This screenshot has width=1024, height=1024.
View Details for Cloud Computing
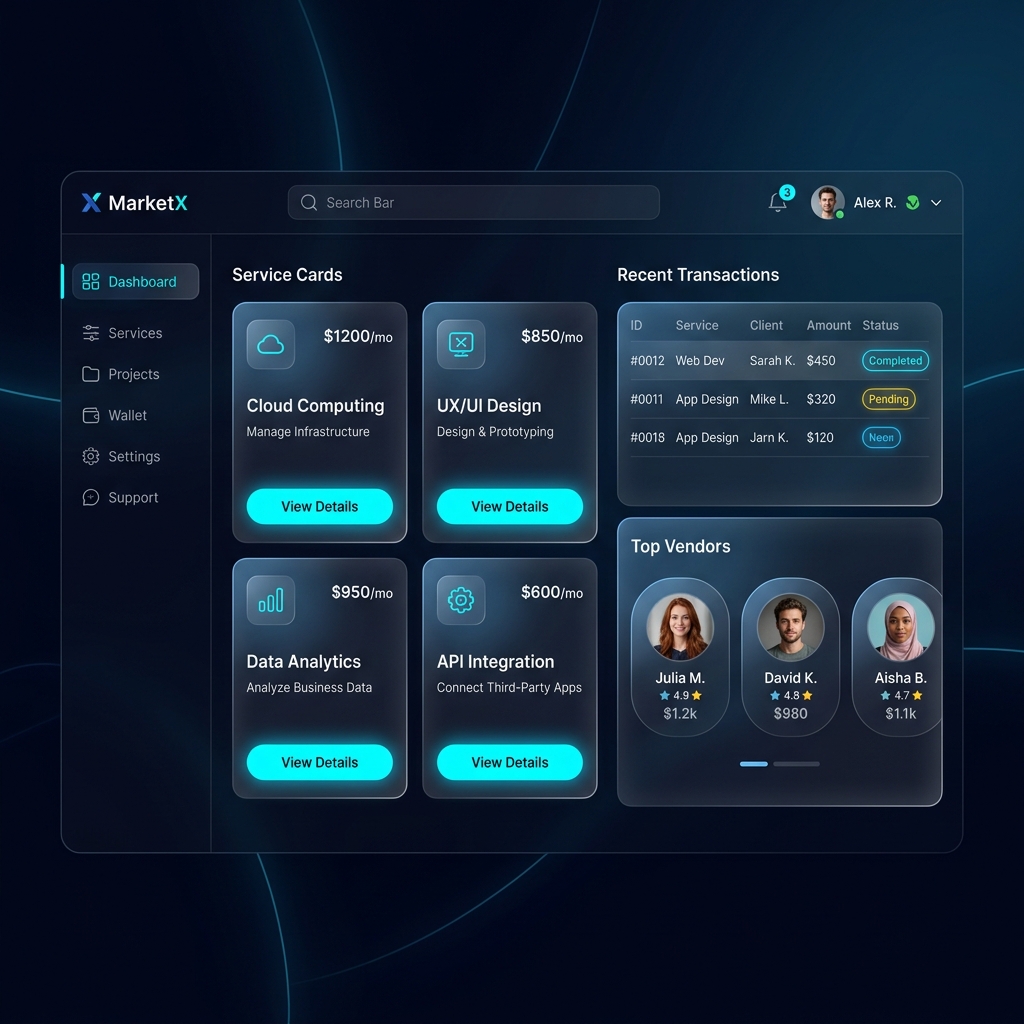coord(320,506)
